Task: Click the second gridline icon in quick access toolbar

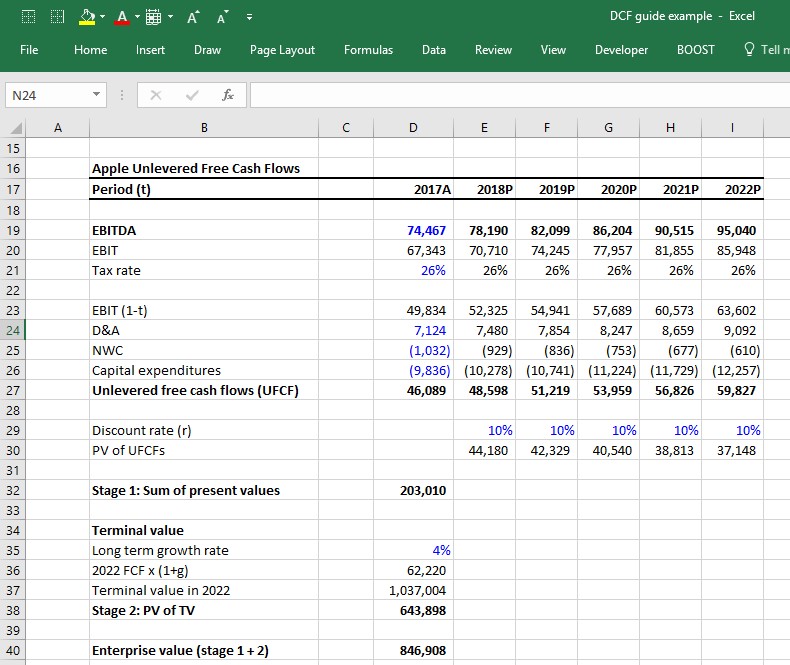Action: (x=57, y=17)
